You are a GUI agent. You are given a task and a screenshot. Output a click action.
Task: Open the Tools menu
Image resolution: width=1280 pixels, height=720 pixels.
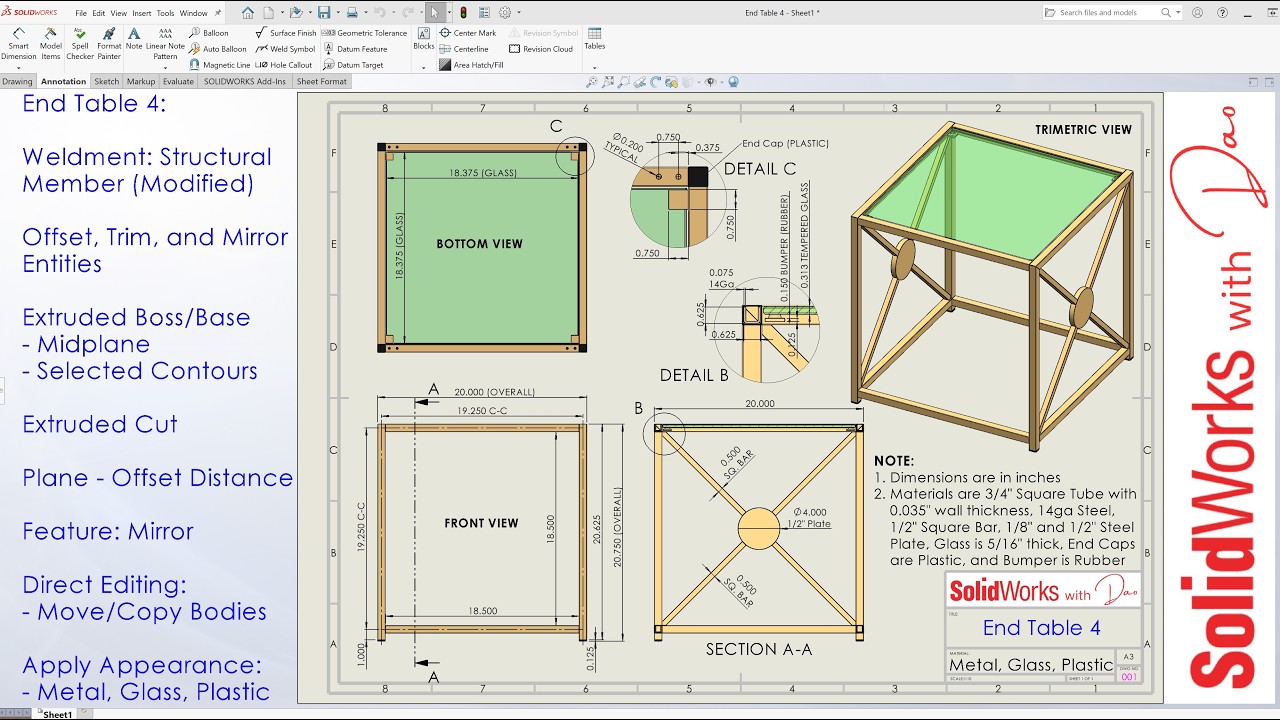coord(165,13)
